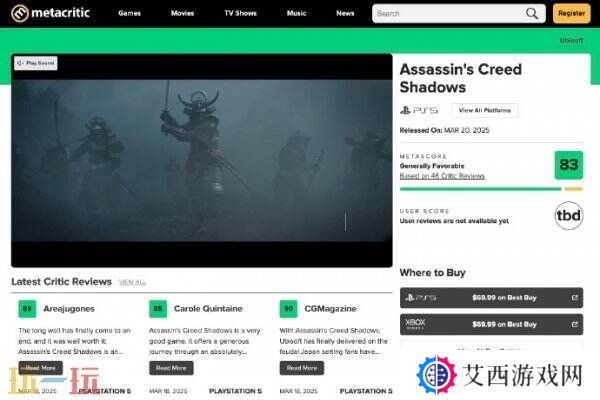Open the Movies menu
This screenshot has height=400, width=600.
click(182, 14)
